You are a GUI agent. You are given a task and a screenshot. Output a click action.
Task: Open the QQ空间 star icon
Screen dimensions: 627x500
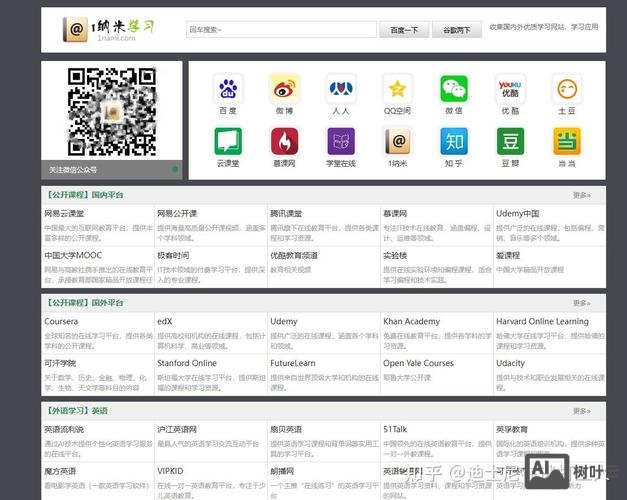pyautogui.click(x=397, y=88)
